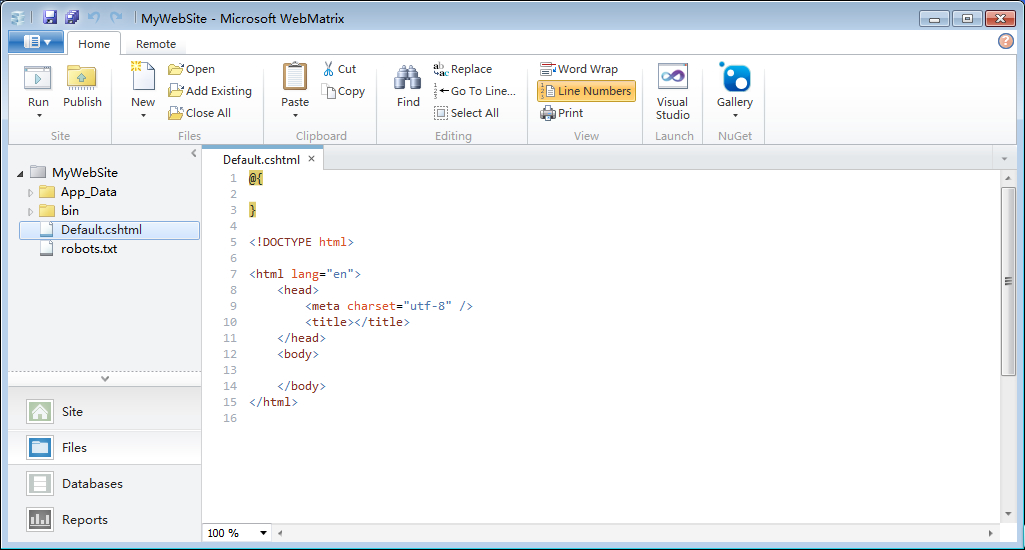Open the tab list dropdown arrow
1025x550 pixels.
1005,159
